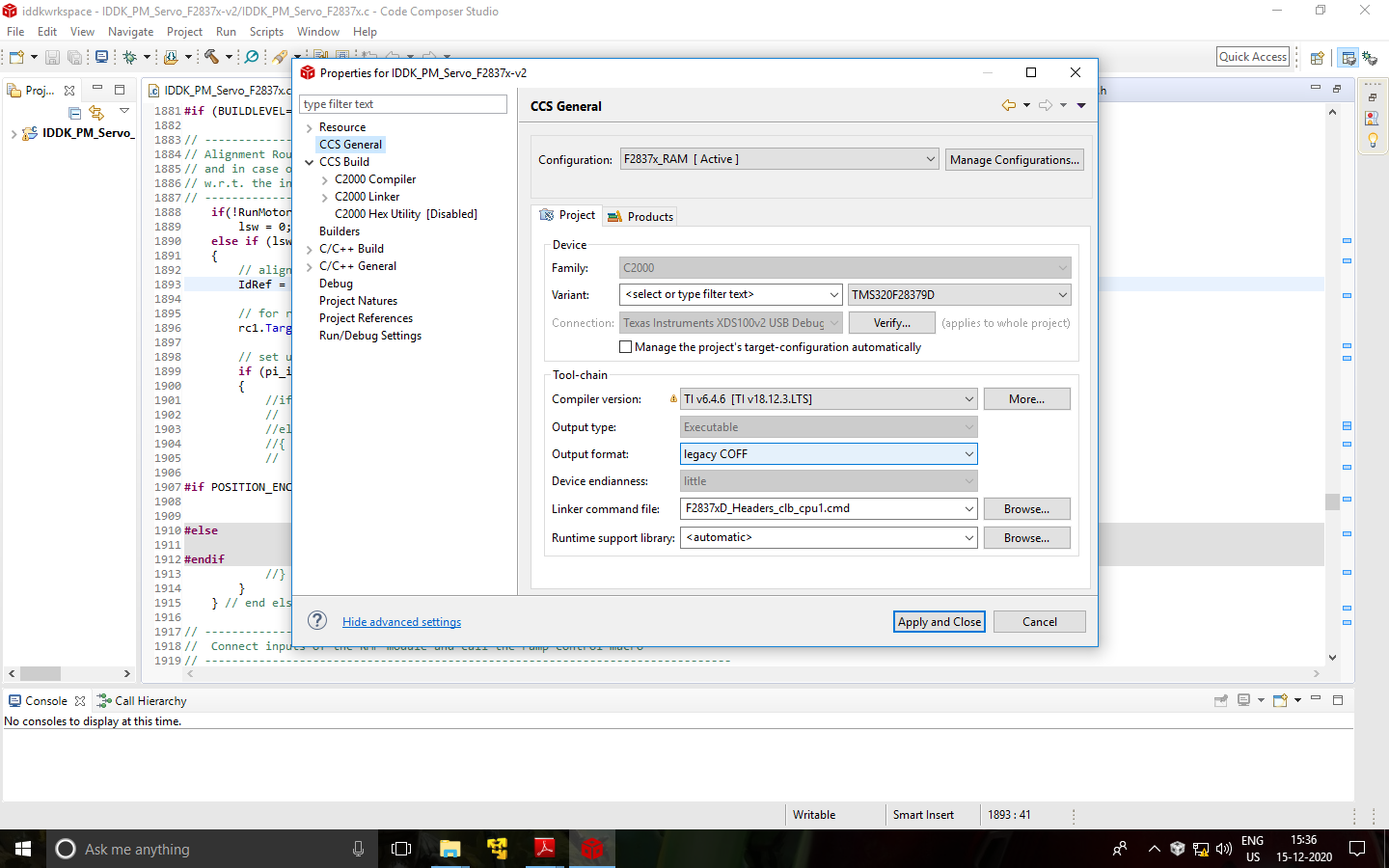Viewport: 1389px width, 868px height.
Task: Click the Hide advanced settings link
Action: click(x=401, y=622)
